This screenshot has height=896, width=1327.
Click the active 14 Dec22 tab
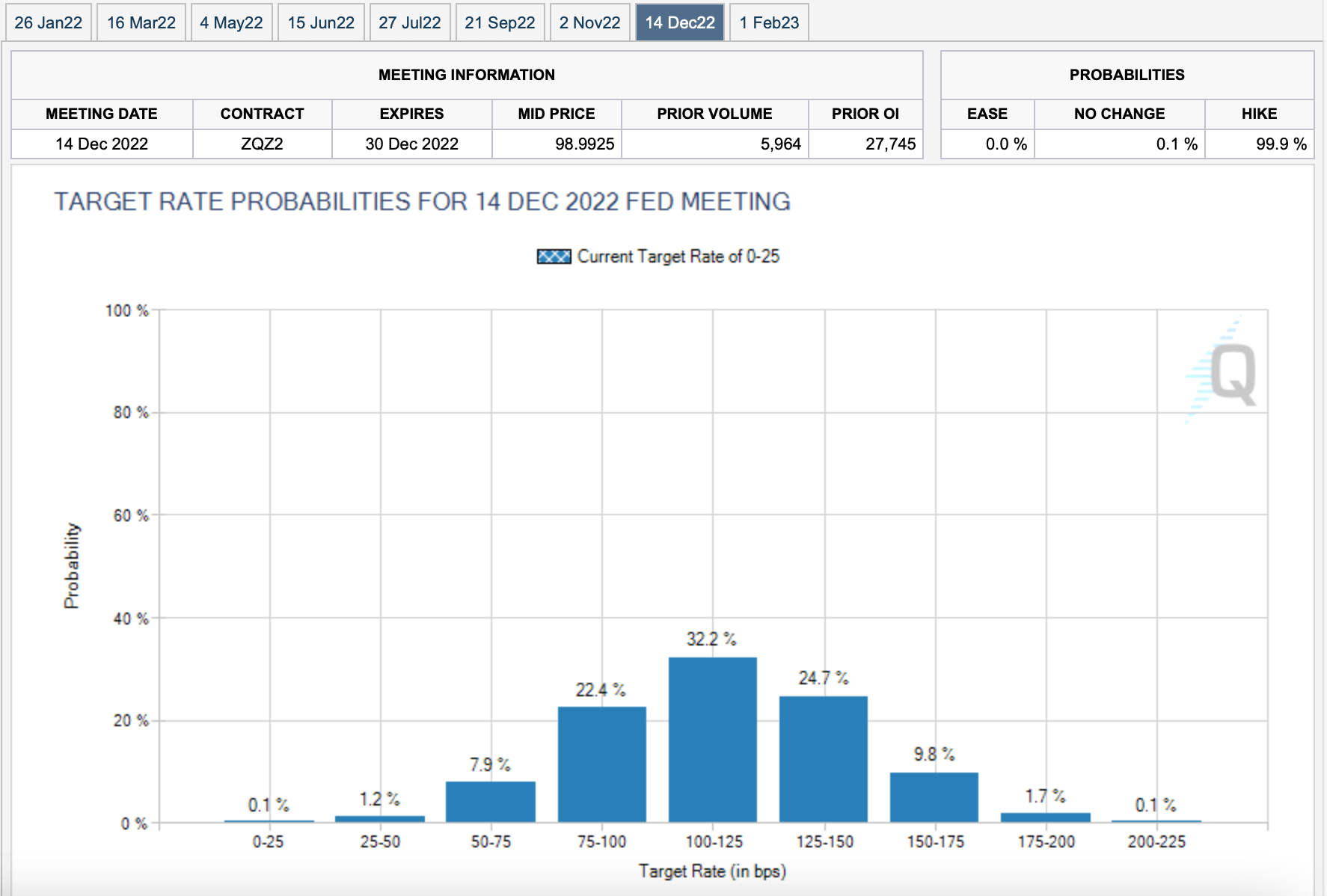(680, 22)
